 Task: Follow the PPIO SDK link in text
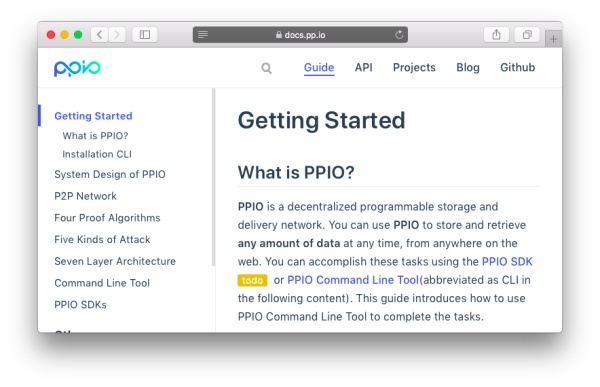click(507, 261)
